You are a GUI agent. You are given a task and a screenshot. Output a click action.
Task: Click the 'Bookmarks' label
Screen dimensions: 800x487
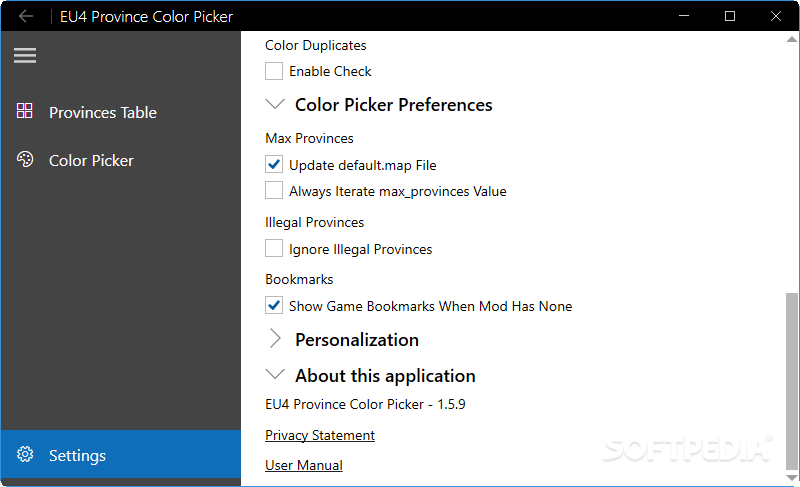[x=299, y=279]
